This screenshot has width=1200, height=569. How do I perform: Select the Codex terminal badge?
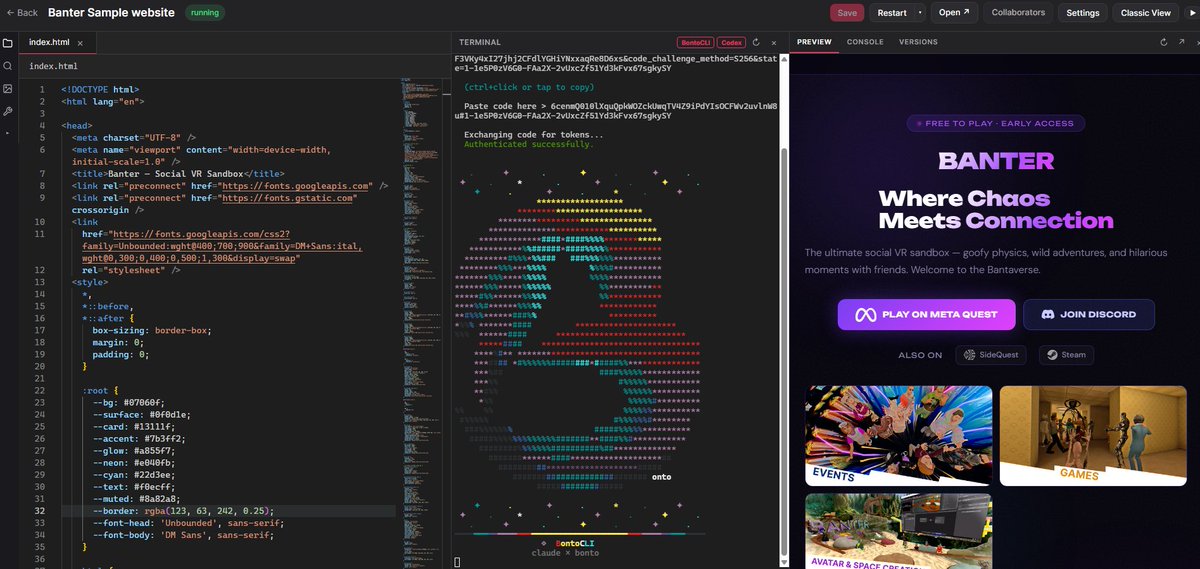coord(731,43)
